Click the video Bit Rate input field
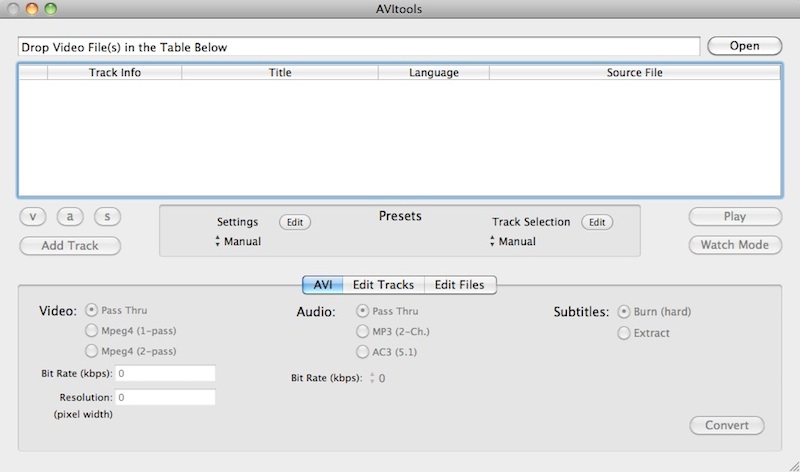 click(x=165, y=373)
